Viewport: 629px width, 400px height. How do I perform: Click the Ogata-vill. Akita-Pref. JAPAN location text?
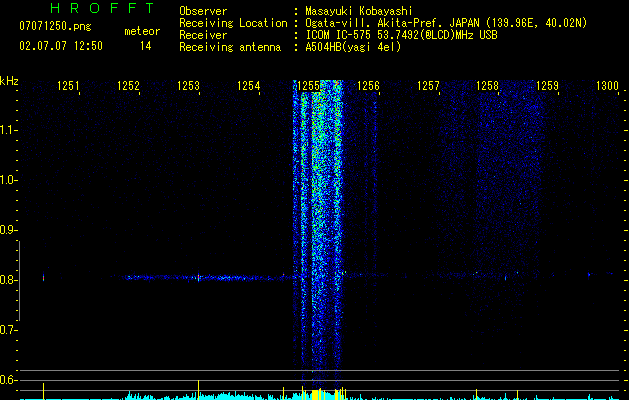pyautogui.click(x=446, y=24)
